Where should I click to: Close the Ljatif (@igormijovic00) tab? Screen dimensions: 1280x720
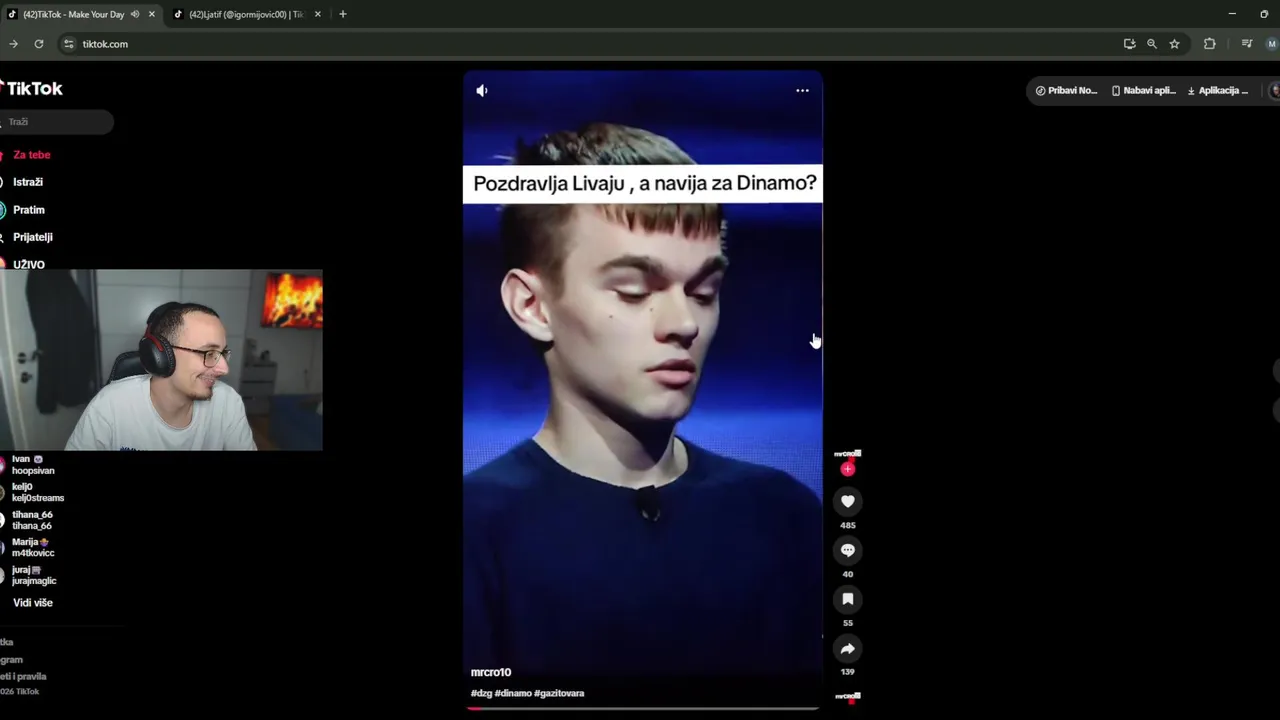(318, 14)
